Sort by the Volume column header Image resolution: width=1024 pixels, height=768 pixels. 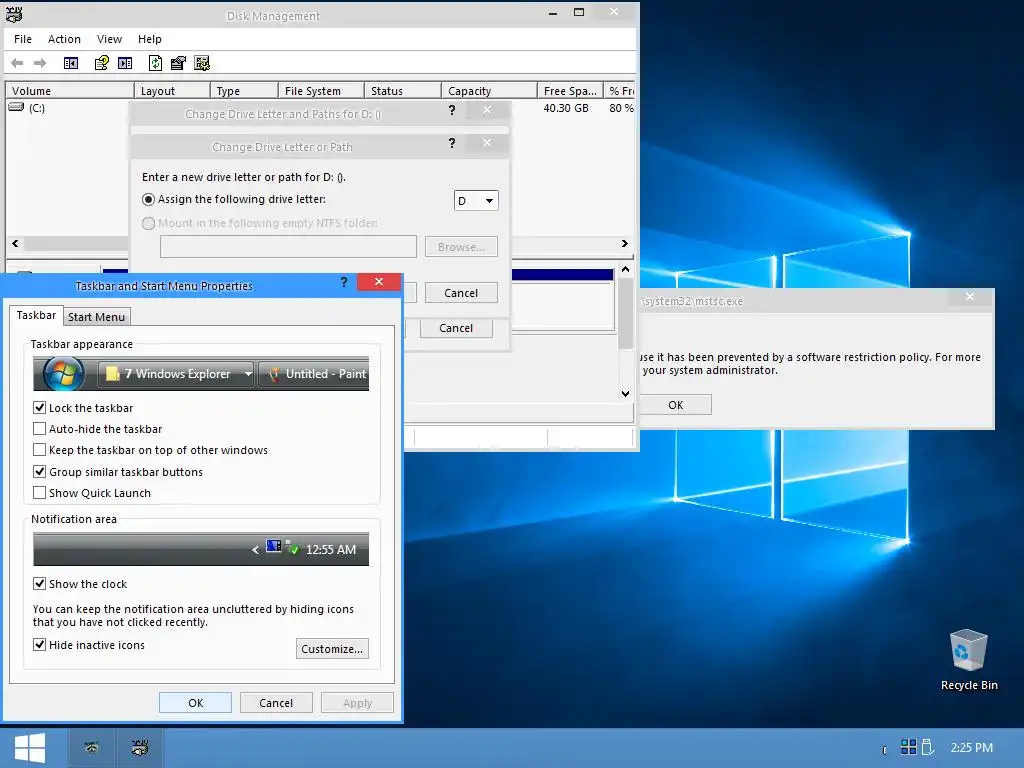[x=69, y=91]
